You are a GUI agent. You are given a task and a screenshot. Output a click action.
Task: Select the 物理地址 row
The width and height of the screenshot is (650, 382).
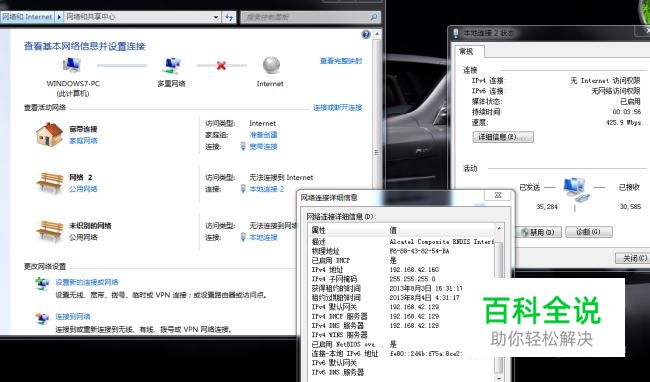tap(402, 251)
